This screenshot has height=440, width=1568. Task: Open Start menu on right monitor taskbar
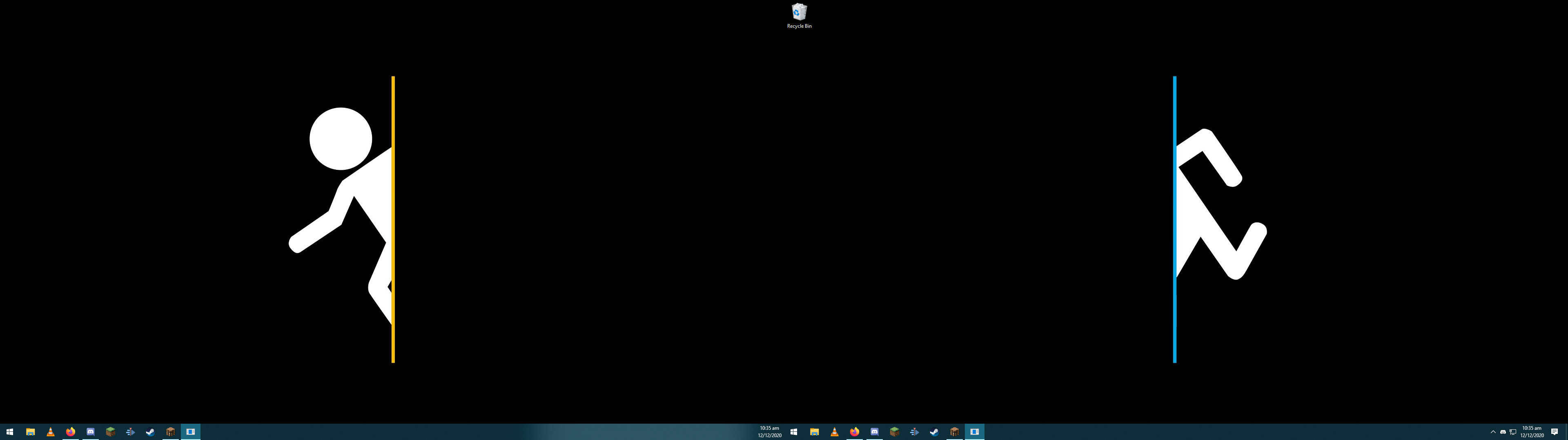tap(794, 432)
